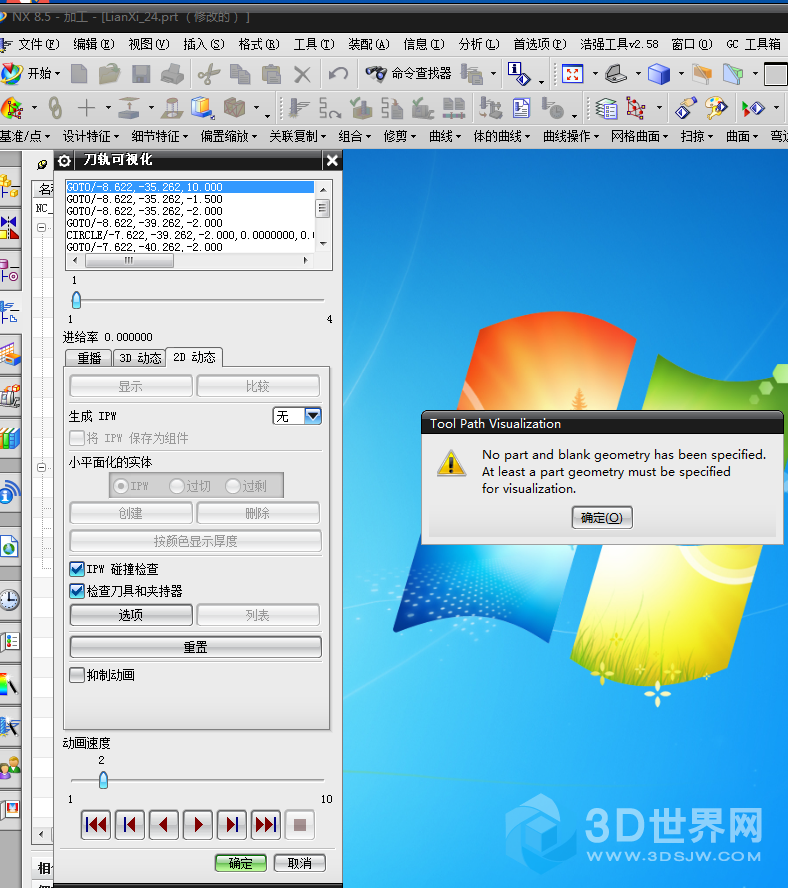Toggle 检查刀具和夹持器 checkbox
Screen dimensions: 788x888
tap(76, 591)
